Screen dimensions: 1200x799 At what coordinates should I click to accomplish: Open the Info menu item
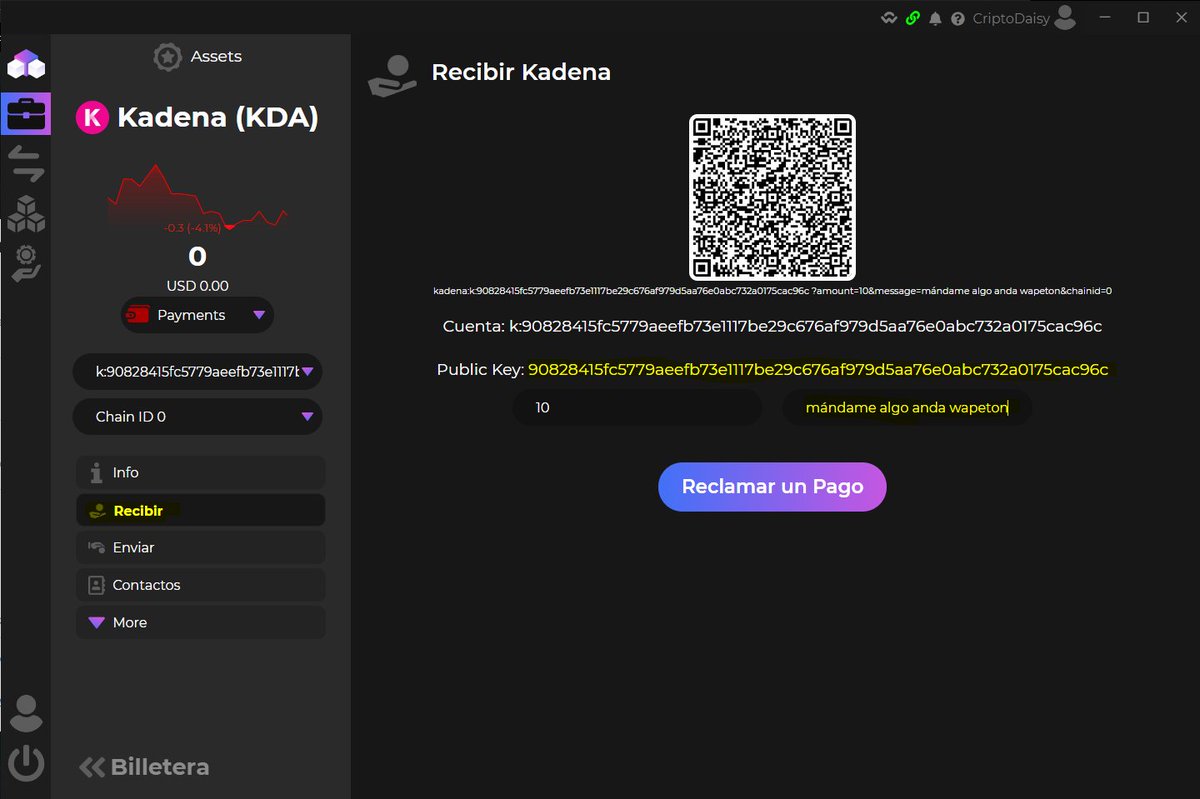pos(200,472)
